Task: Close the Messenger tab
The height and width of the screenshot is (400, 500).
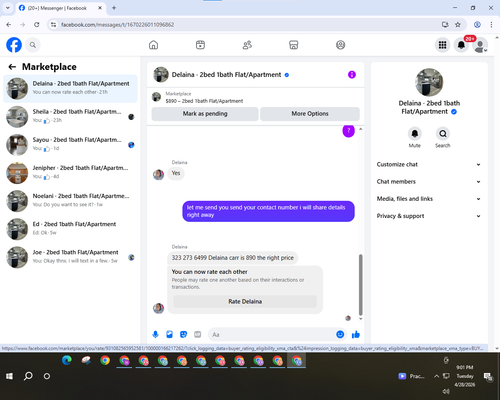Action: 100,8
